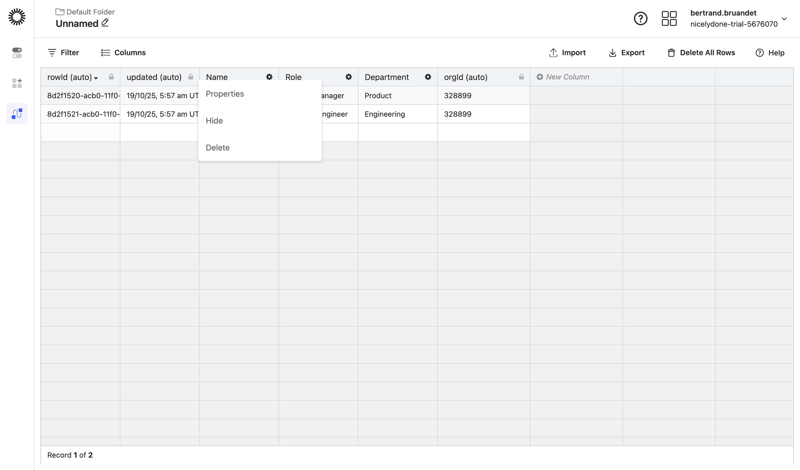
Task: Select Properties in the column menu
Action: click(x=225, y=94)
